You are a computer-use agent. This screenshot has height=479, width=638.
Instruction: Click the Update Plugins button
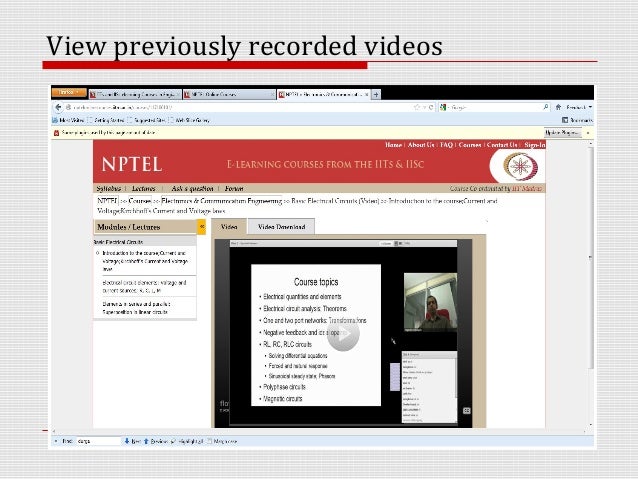click(562, 133)
